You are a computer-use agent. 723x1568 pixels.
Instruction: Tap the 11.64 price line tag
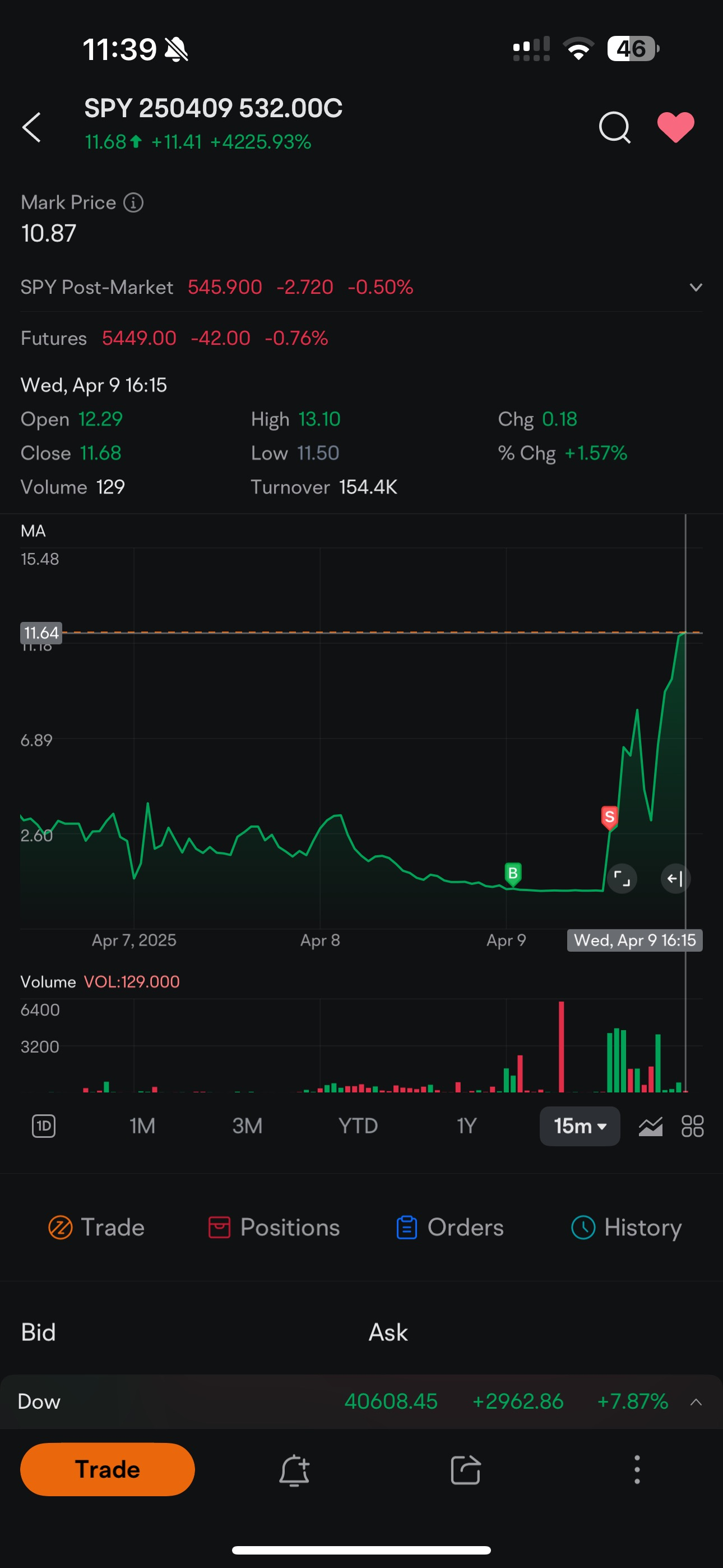coord(41,633)
